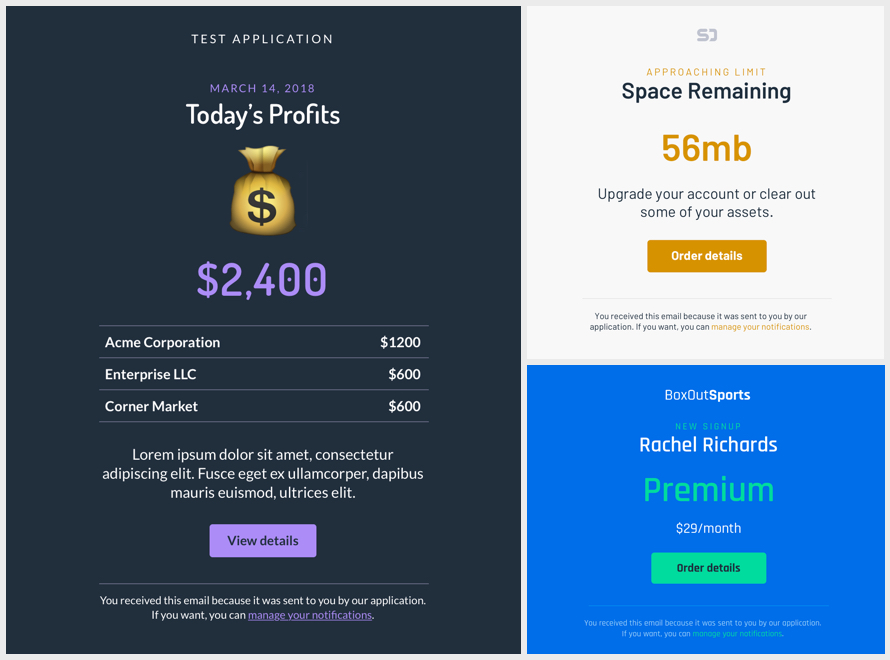Click the Rachel Richards name heading
The height and width of the screenshot is (660, 890).
708,445
